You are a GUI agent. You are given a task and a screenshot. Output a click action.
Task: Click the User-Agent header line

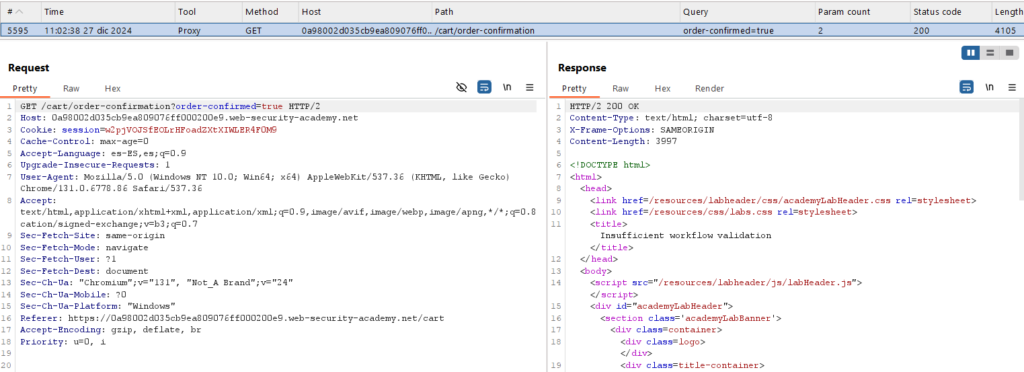[x=264, y=183]
